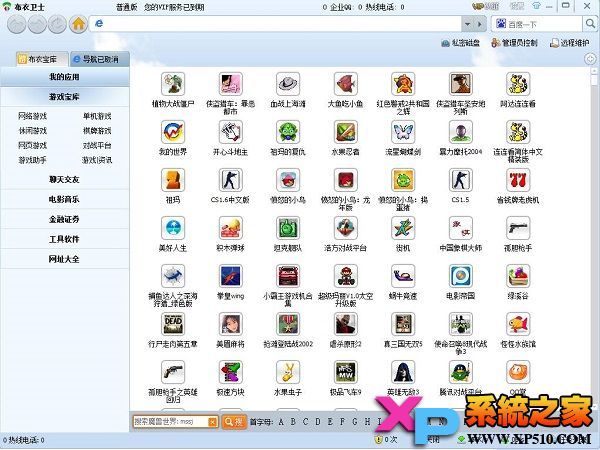Expand the 聊天交友 sidebar section
Viewport: 600px width, 450px height.
click(64, 179)
